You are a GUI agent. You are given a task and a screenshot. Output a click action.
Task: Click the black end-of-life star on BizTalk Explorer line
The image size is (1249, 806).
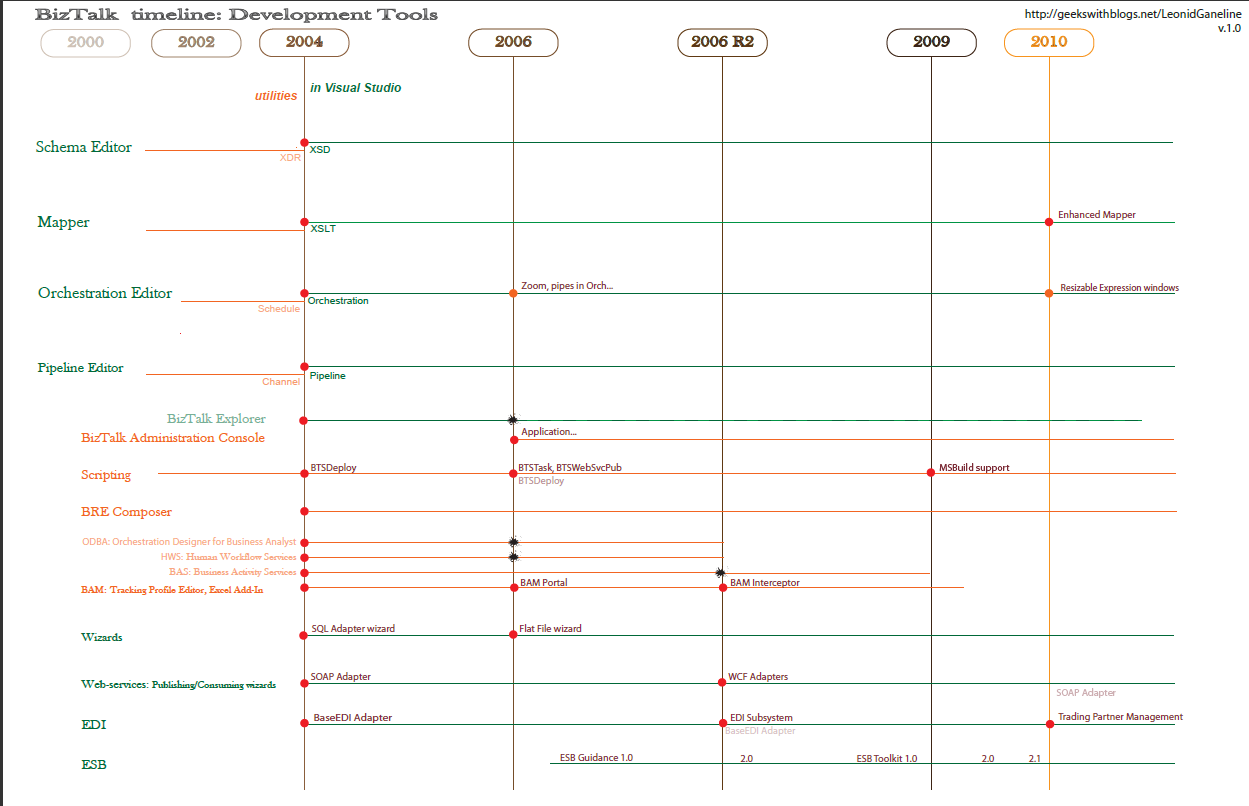click(513, 420)
